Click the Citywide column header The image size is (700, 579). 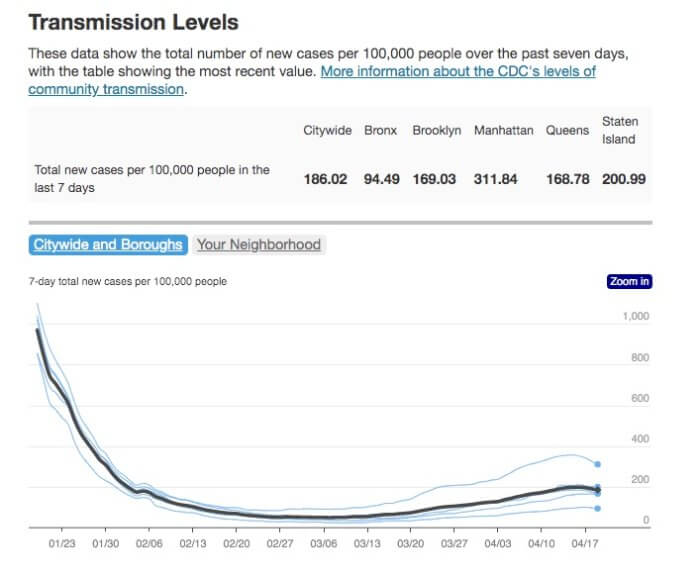click(325, 131)
